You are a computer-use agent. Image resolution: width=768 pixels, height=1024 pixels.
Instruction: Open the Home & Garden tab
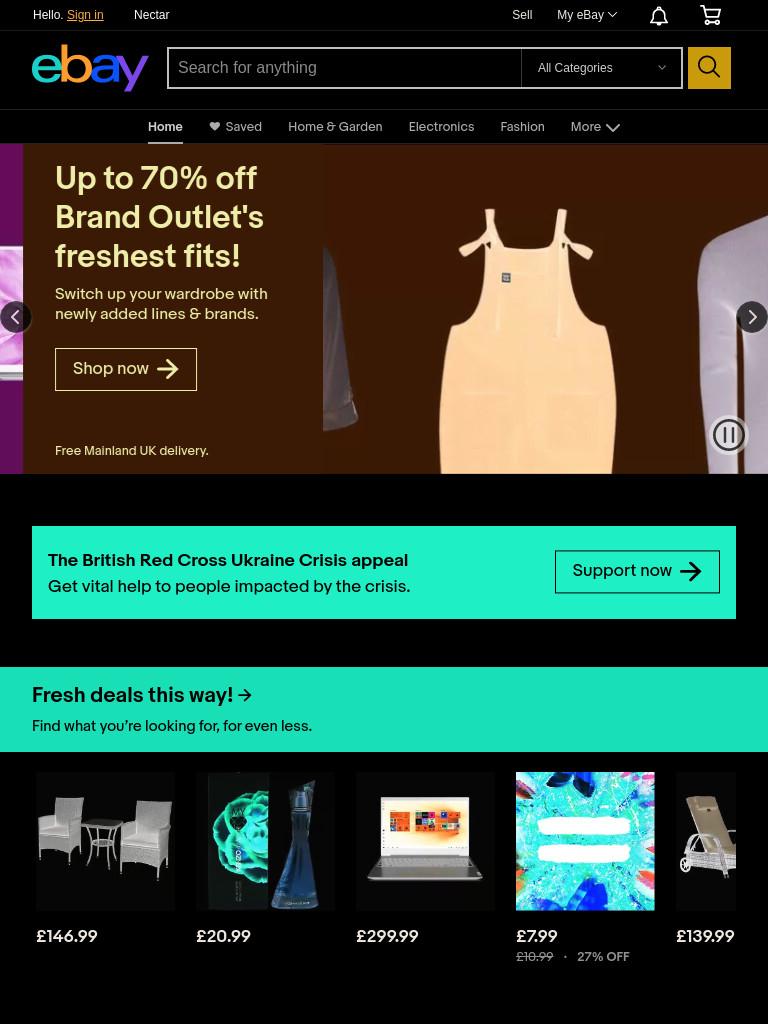coord(335,127)
